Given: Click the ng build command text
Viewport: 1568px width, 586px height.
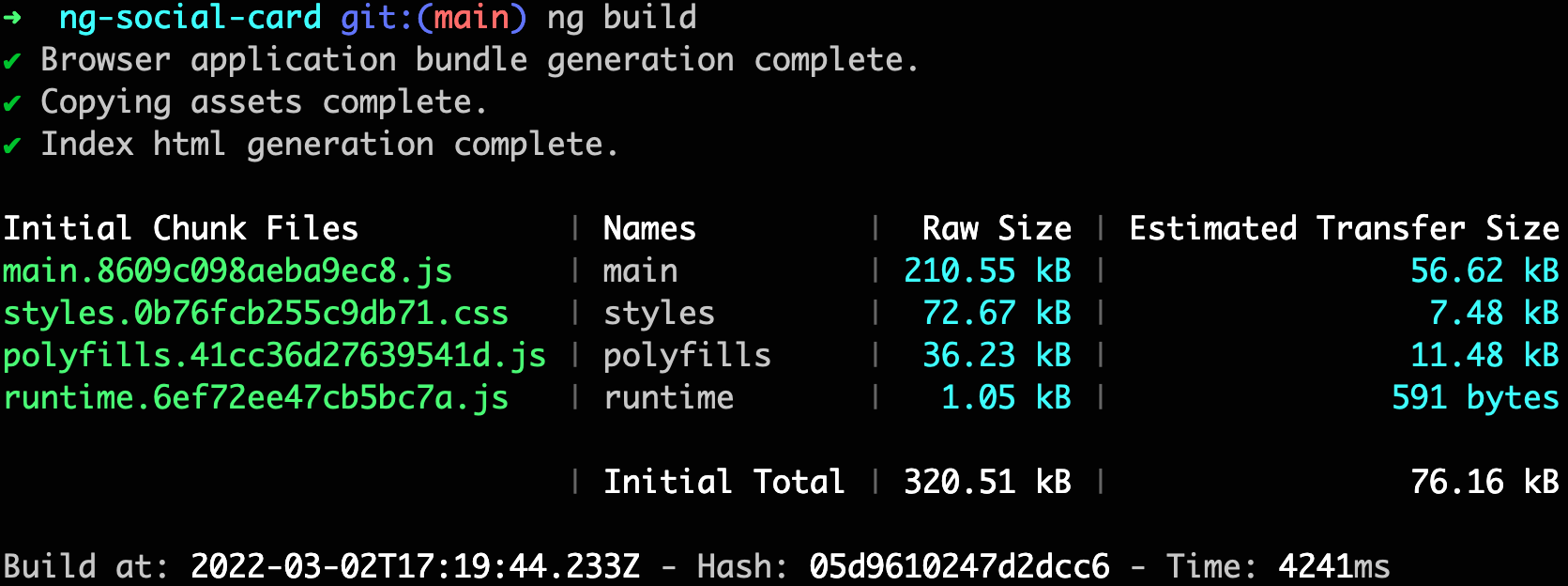Looking at the screenshot, I should click(622, 18).
